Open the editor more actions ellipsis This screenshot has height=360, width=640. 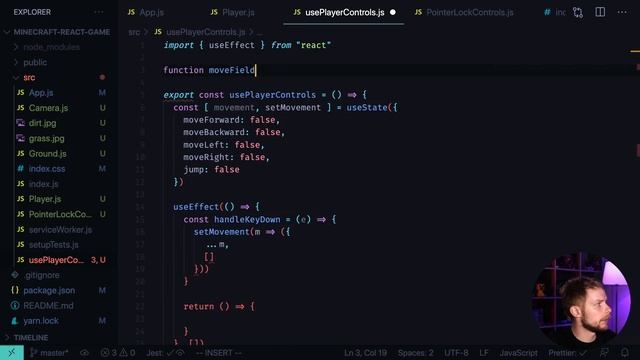pos(622,12)
